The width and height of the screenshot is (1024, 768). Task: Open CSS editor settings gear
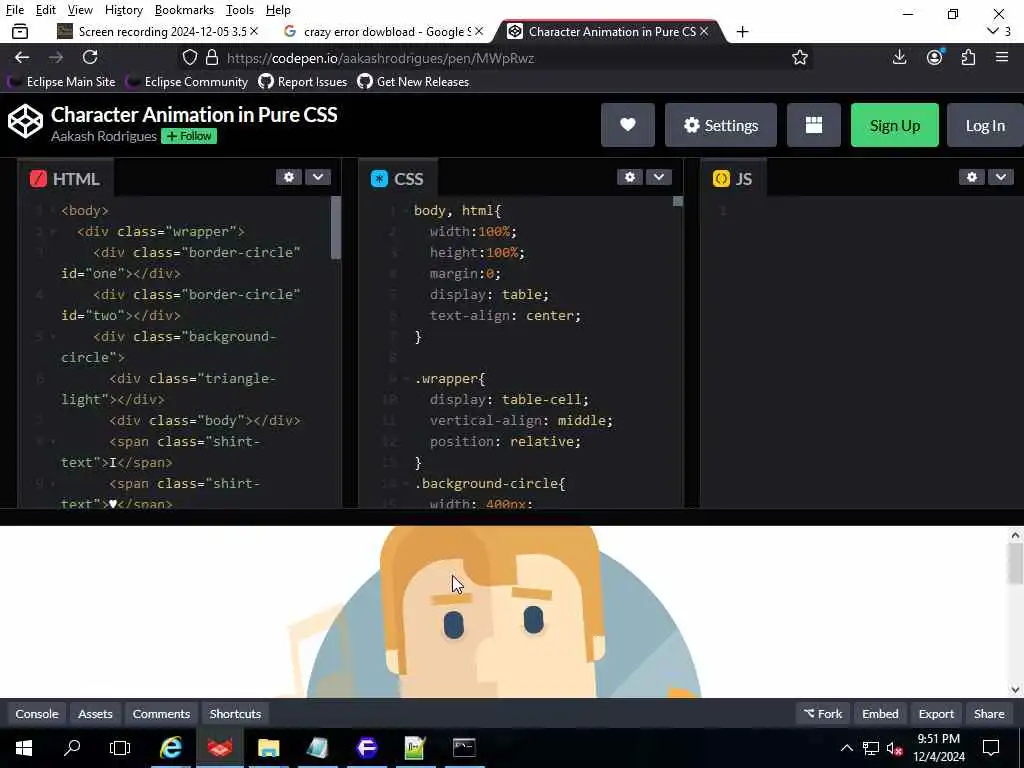[x=630, y=177]
